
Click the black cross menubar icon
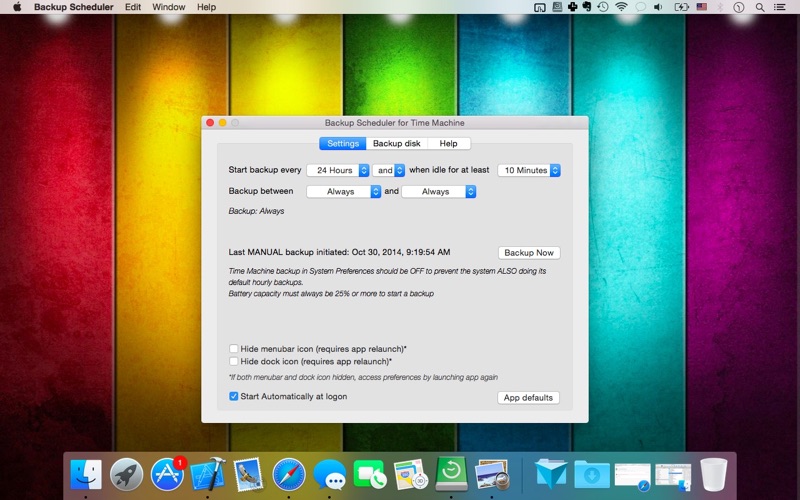click(x=572, y=7)
